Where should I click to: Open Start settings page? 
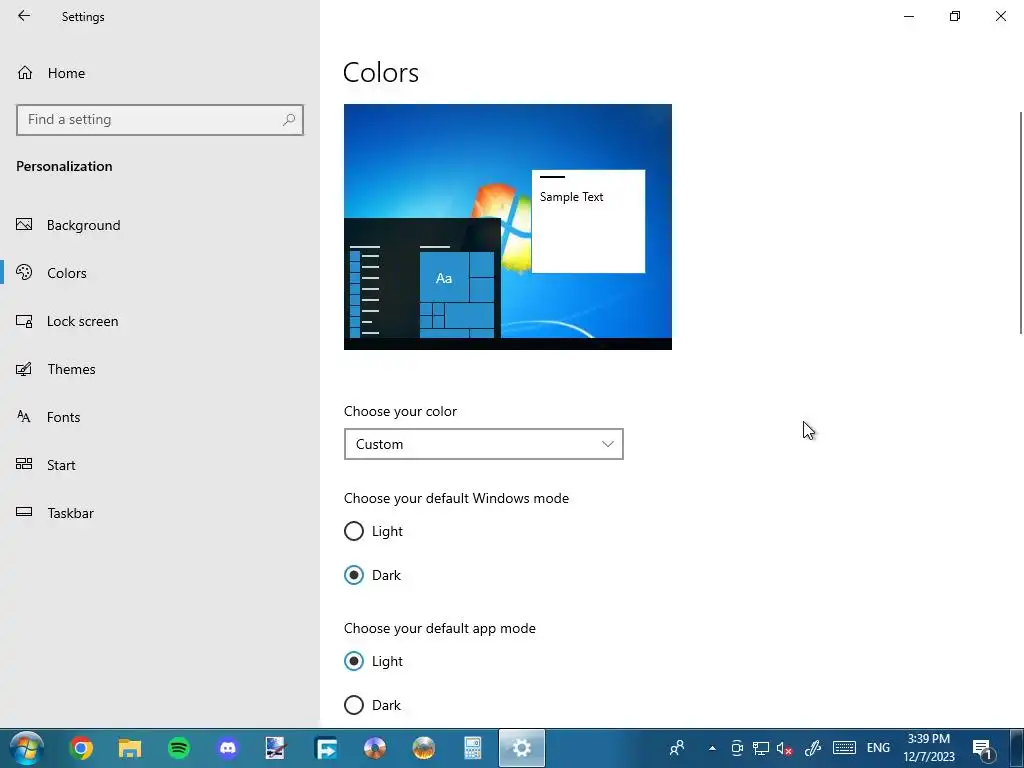tap(46, 465)
